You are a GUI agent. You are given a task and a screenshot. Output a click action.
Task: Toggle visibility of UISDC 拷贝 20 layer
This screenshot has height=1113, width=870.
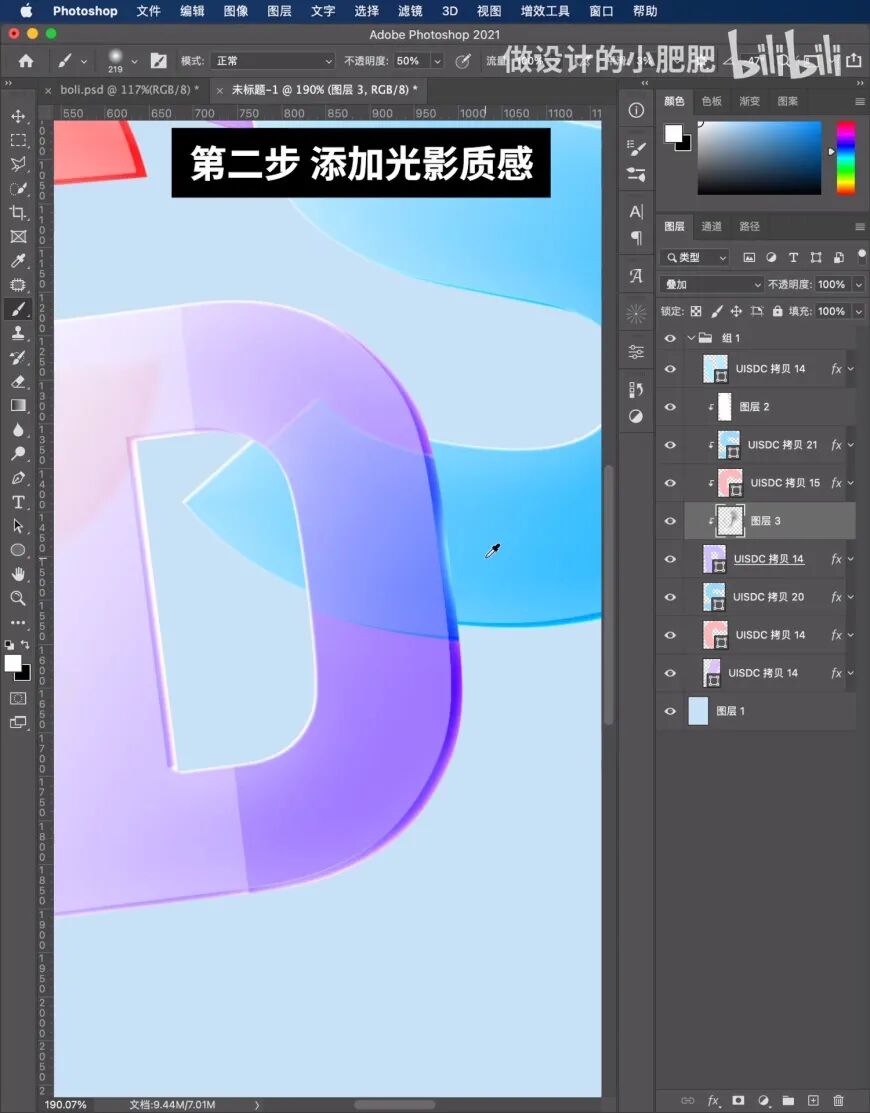tap(670, 597)
